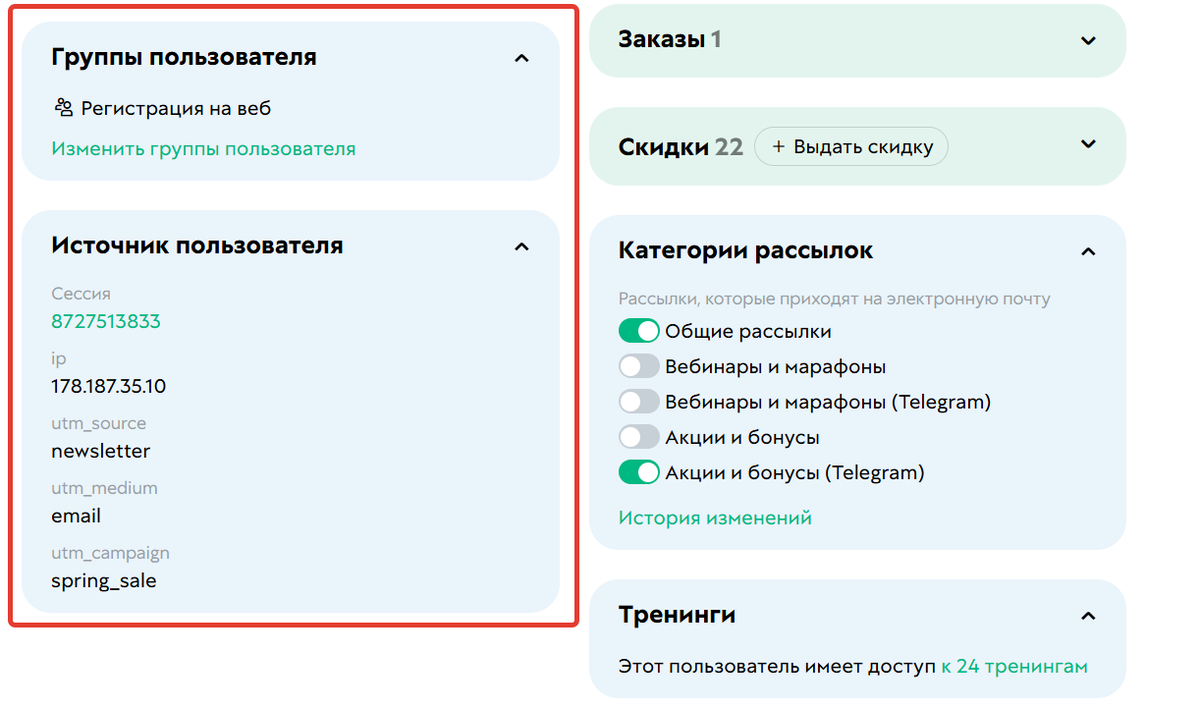Expand the Скидки section
1200x709 pixels.
tap(1089, 146)
